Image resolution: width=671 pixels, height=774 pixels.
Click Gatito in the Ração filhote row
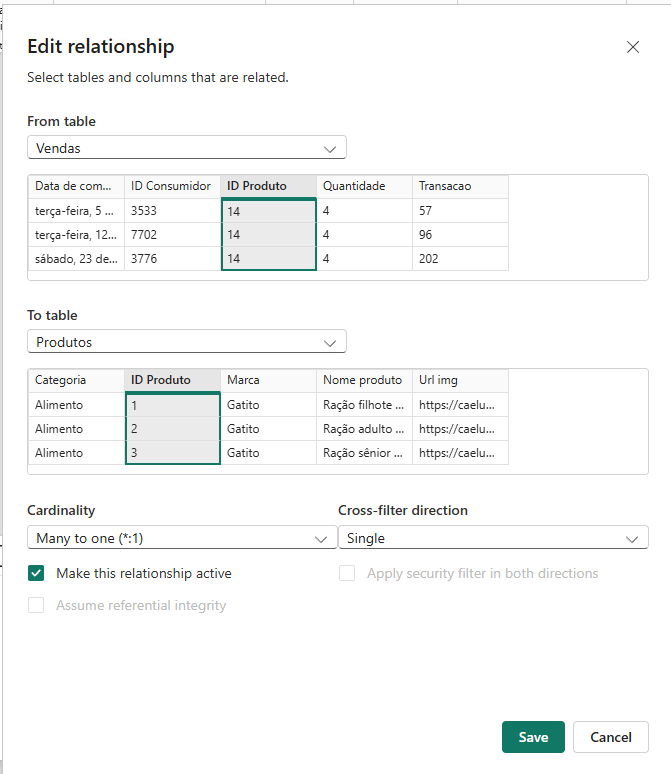(269, 405)
